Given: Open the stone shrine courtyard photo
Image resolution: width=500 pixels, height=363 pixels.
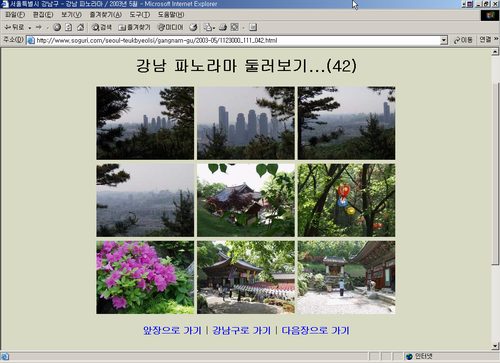Looking at the screenshot, I should [x=346, y=277].
